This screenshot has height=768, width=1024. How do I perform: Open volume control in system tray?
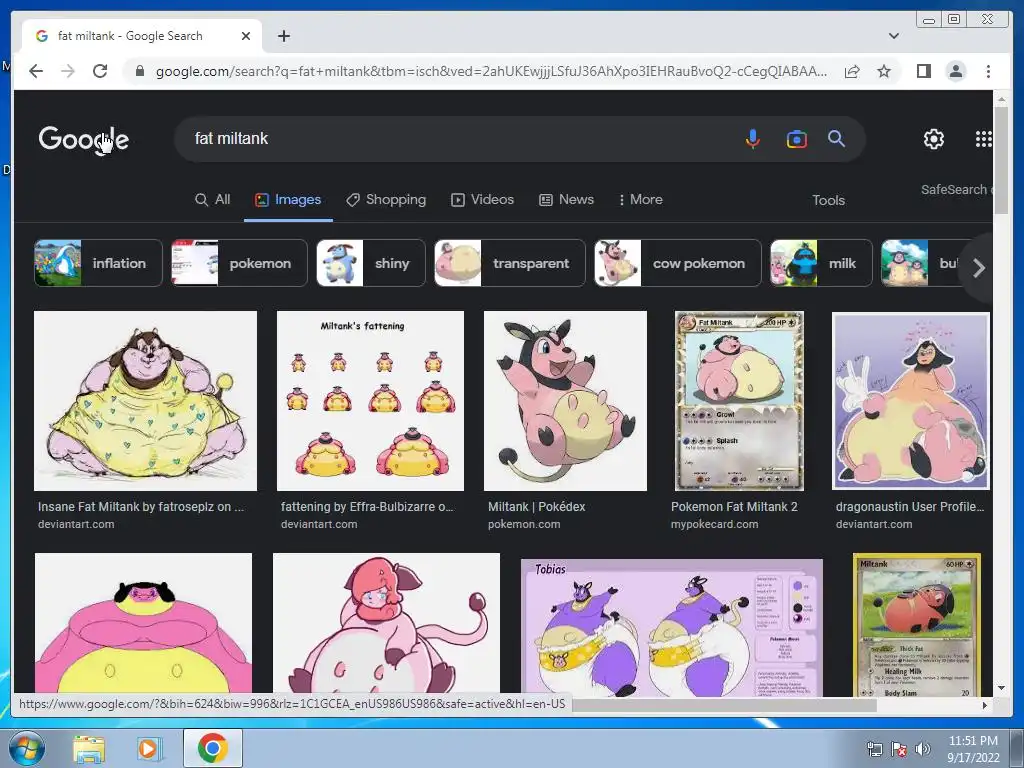point(922,749)
